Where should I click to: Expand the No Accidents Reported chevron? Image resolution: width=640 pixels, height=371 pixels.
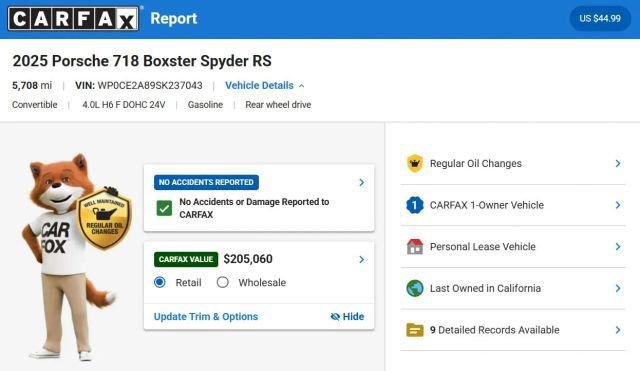tap(362, 182)
